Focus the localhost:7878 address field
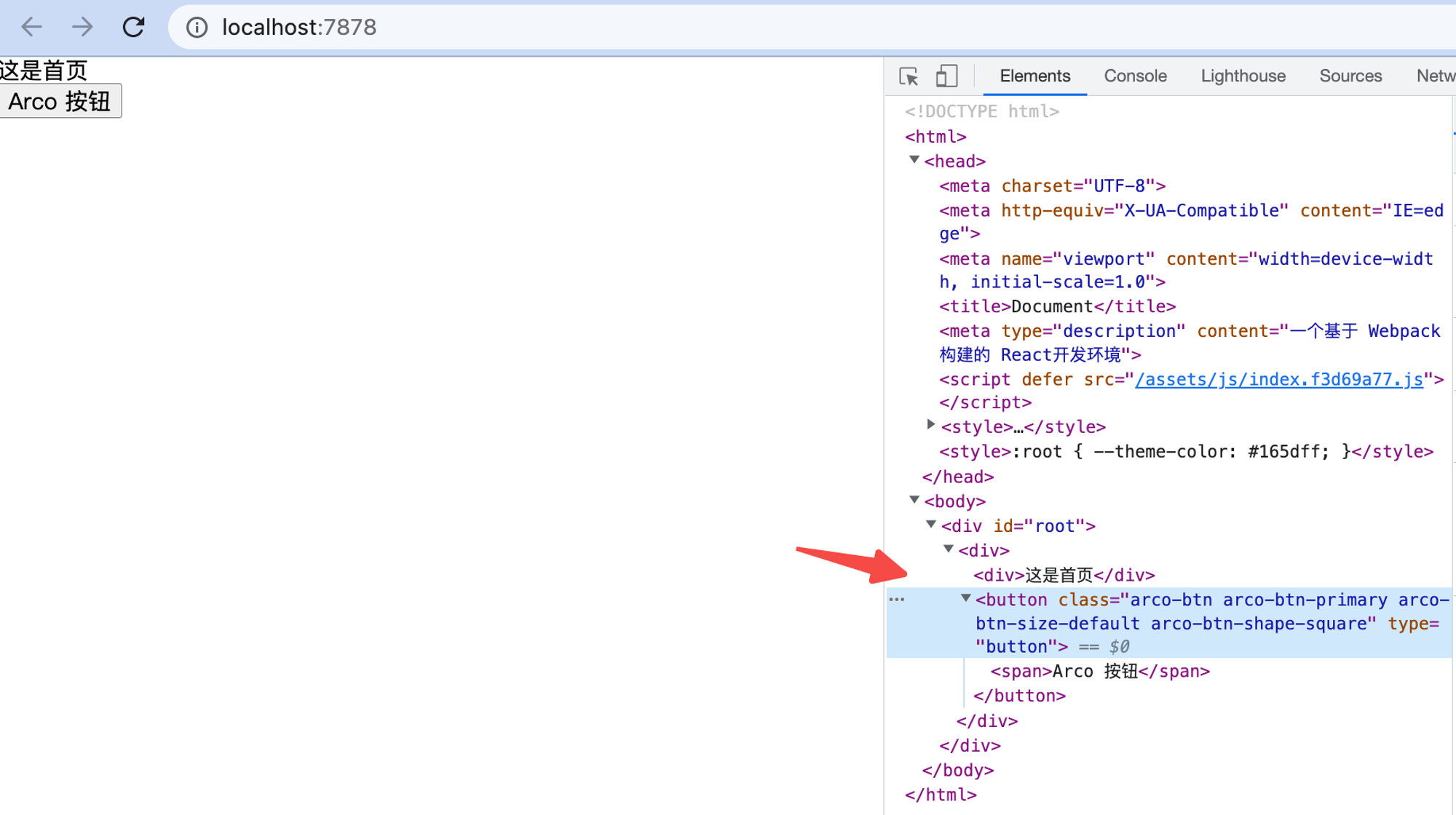 812,28
